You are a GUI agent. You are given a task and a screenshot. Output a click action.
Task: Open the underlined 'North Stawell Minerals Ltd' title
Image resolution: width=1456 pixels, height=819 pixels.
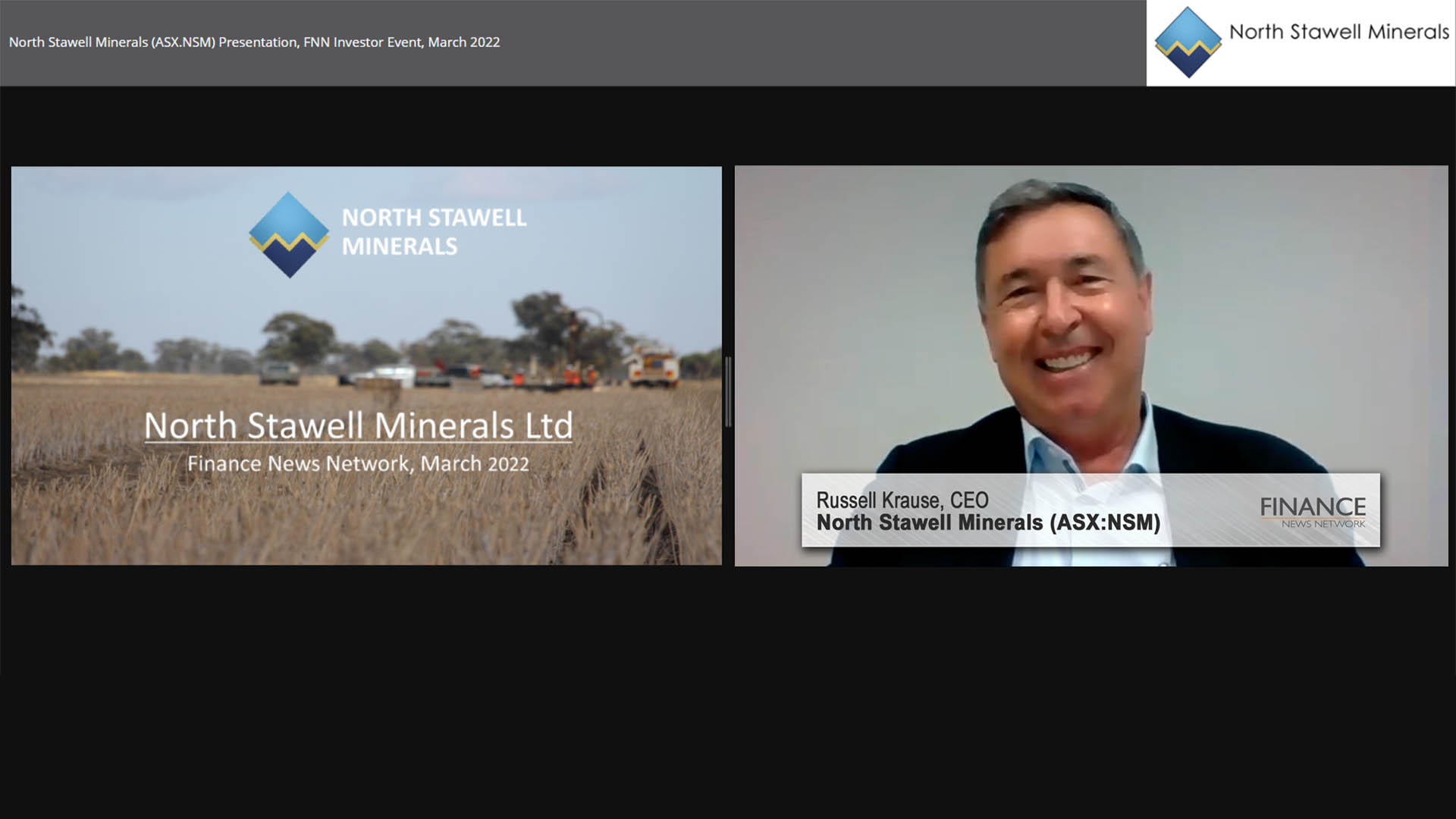[x=358, y=425]
